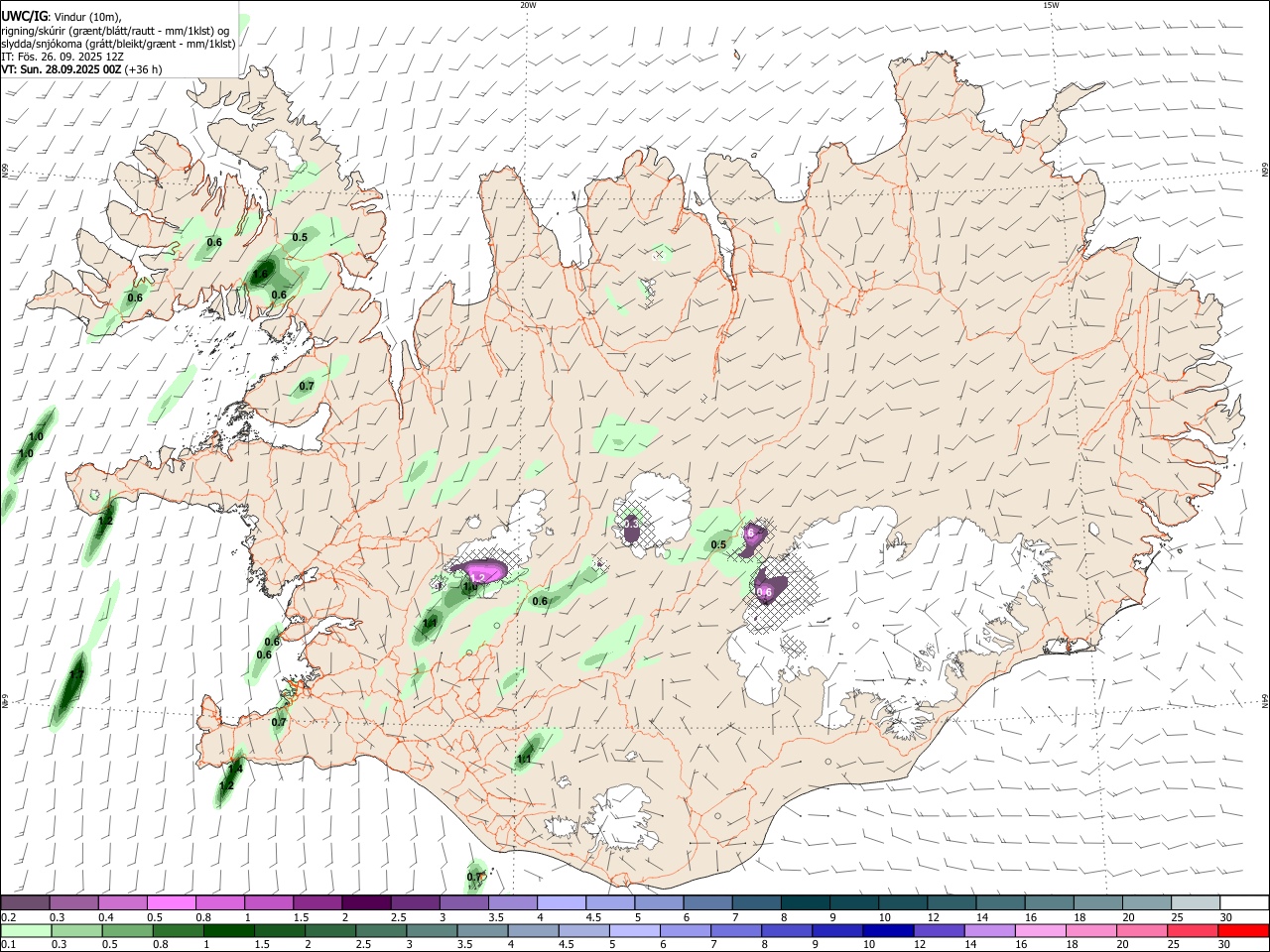
Task: Click the 64N latitude label on right edge
Action: tap(1265, 700)
